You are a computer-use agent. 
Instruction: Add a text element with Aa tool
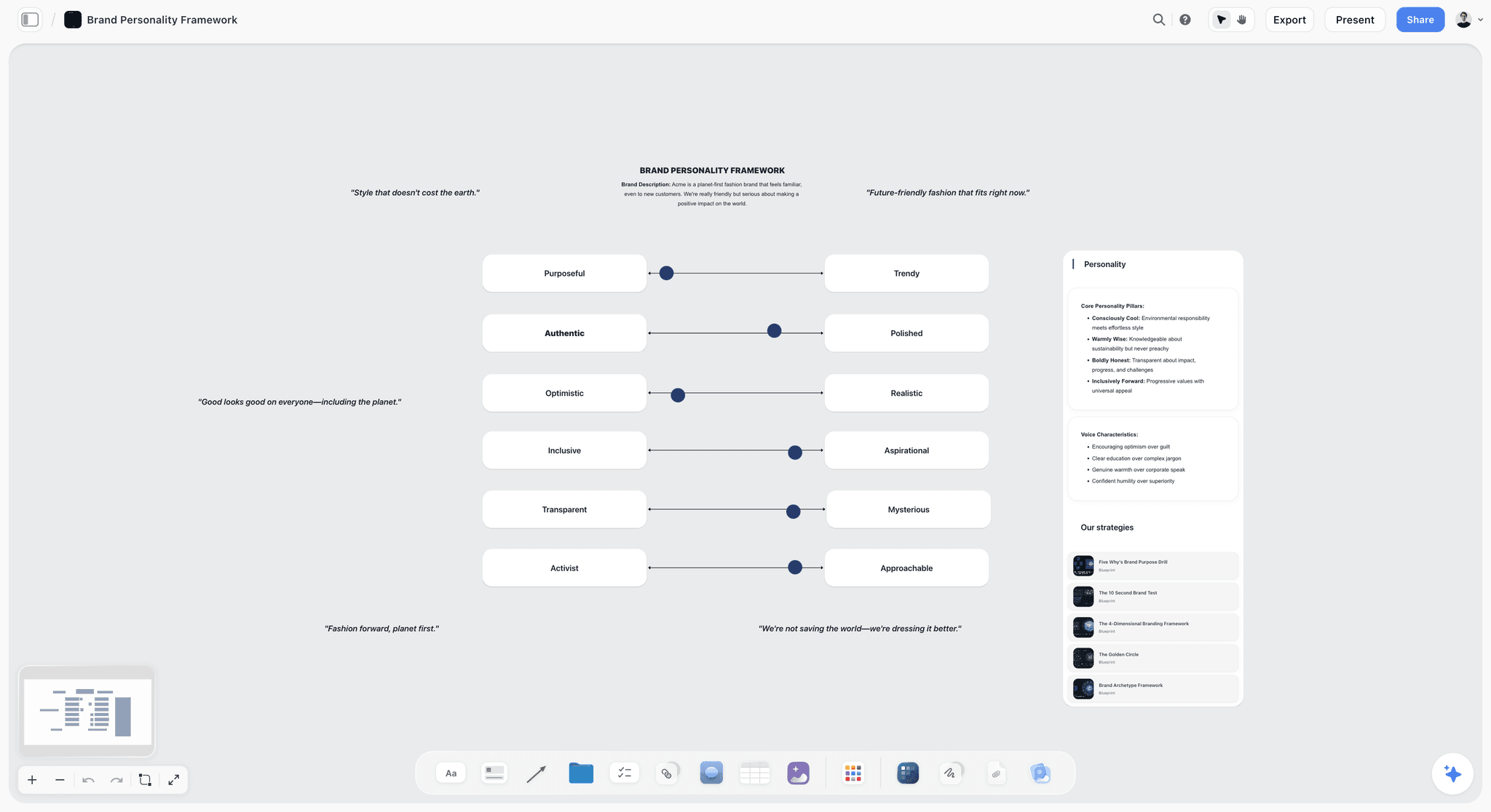451,773
